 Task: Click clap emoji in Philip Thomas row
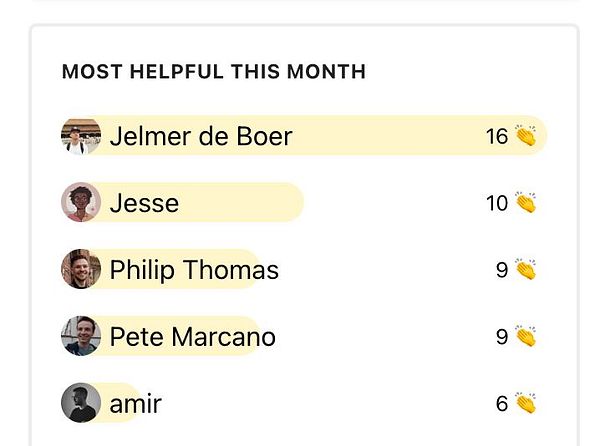[x=526, y=270]
